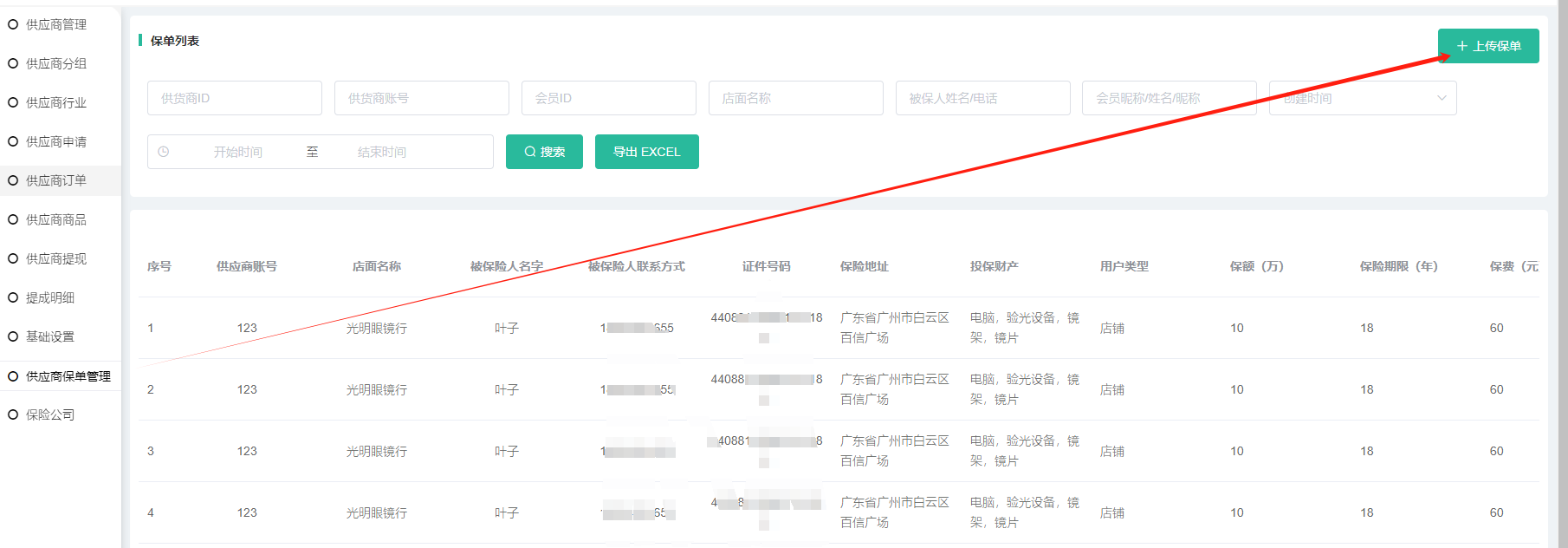Pick the 开始时间 start date field
This screenshot has height=548, width=1568.
pos(238,152)
